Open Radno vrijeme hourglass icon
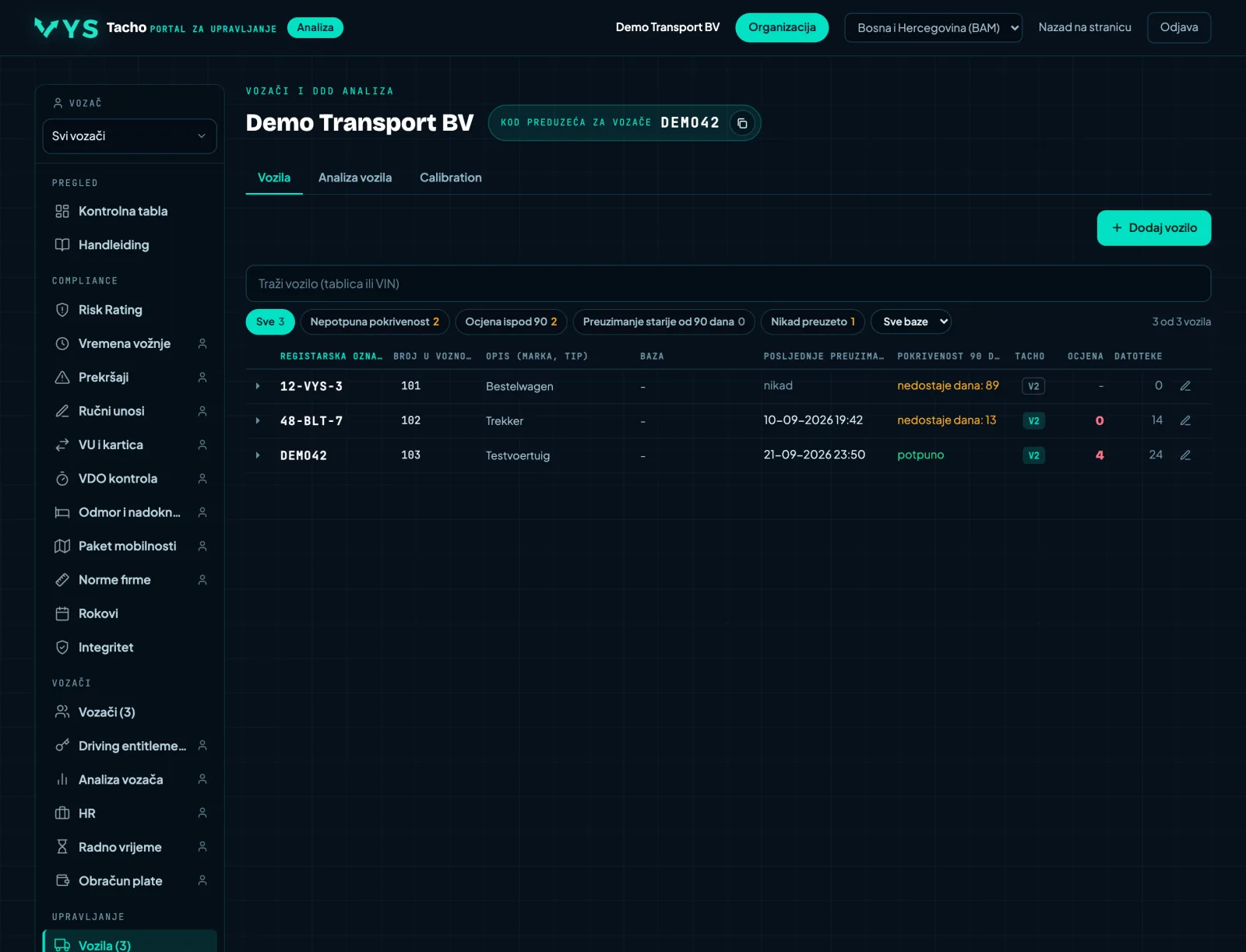Viewport: 1246px width, 952px height. (x=62, y=847)
